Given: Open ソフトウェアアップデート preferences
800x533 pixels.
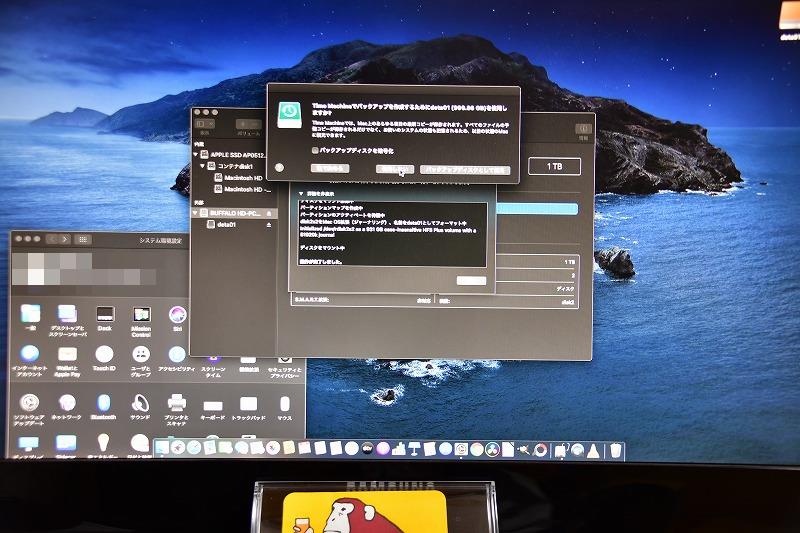Looking at the screenshot, I should (x=29, y=409).
